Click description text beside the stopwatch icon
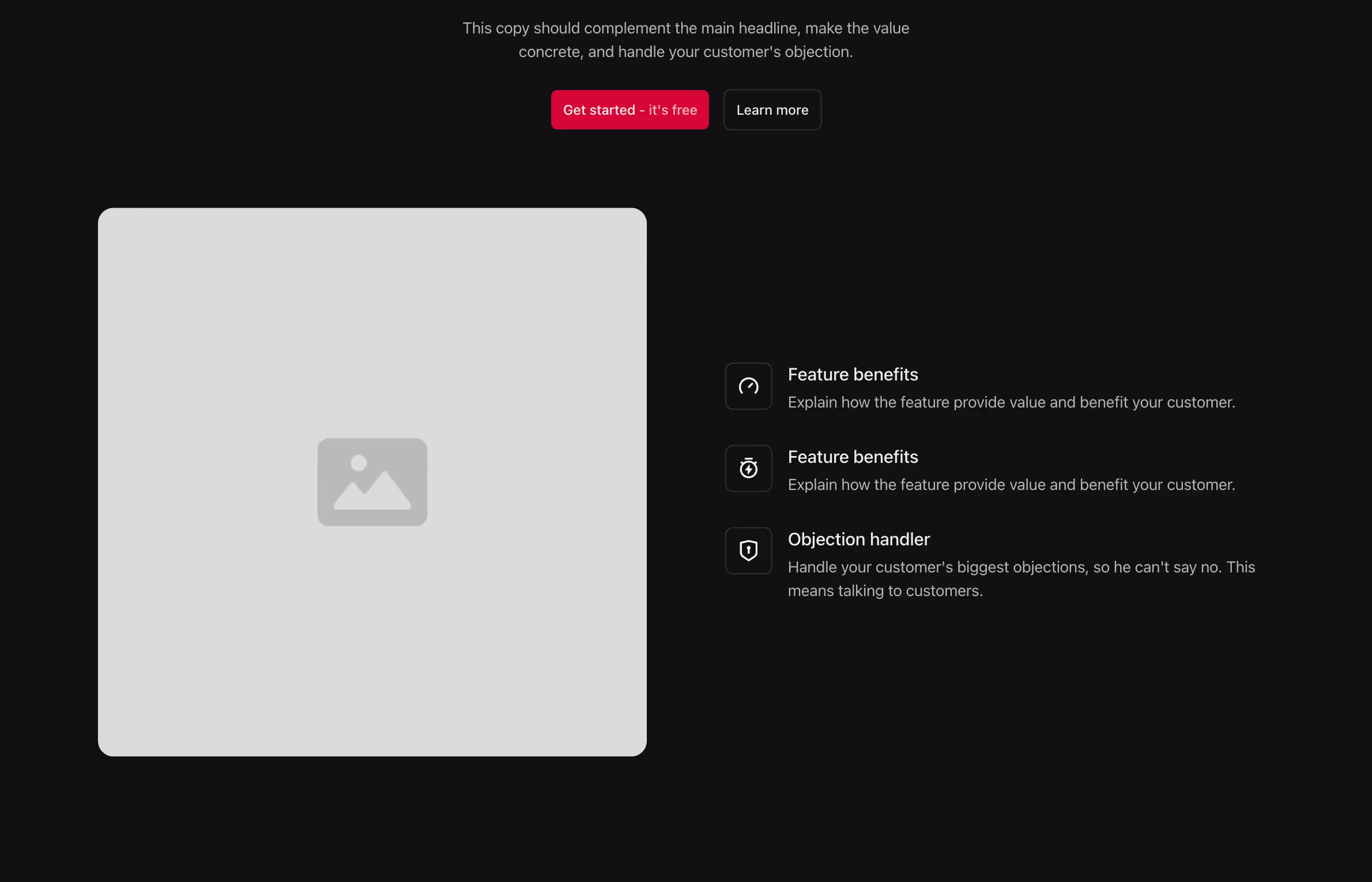The width and height of the screenshot is (1372, 882). 1011,485
